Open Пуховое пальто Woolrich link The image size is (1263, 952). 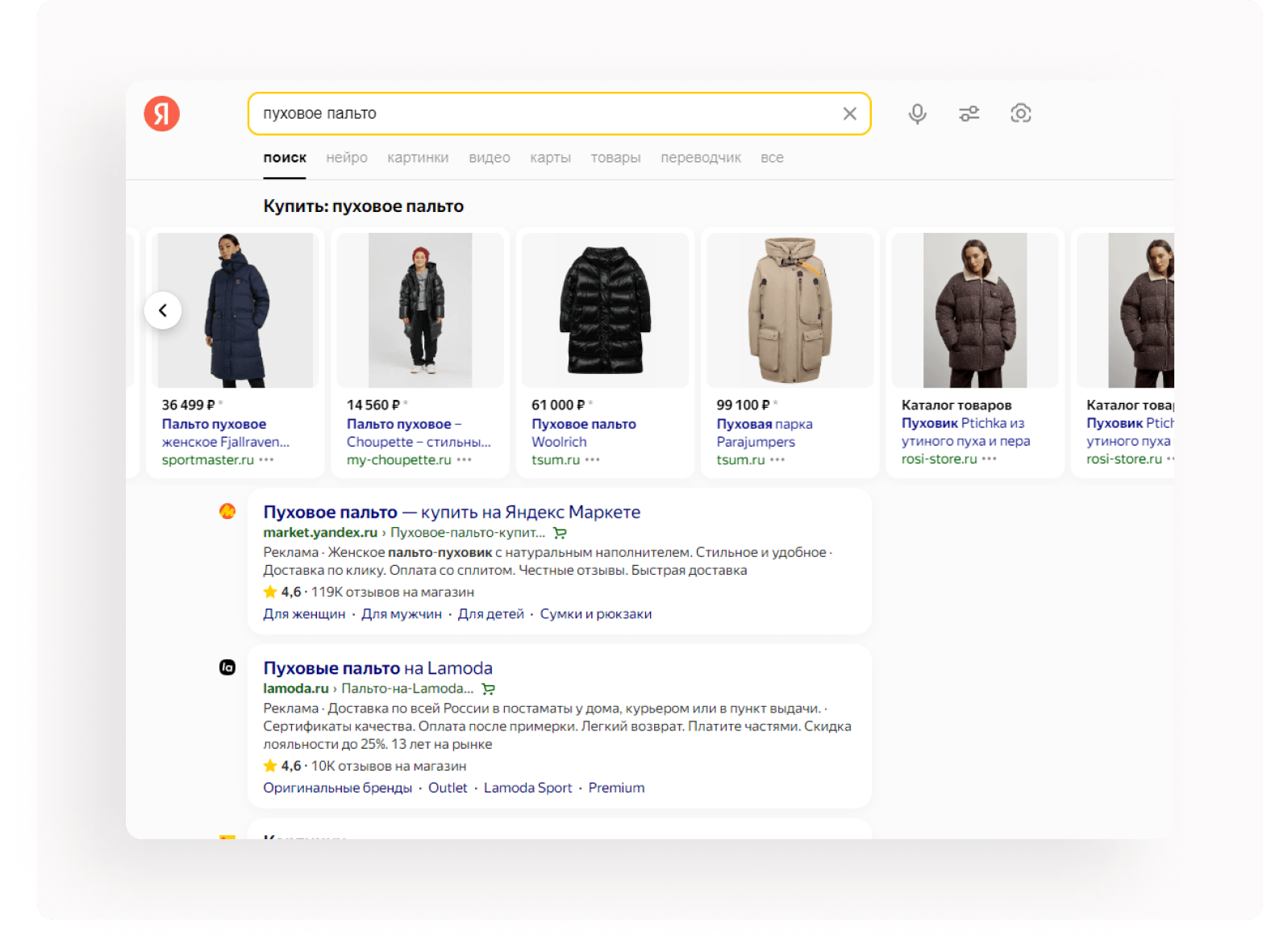584,433
